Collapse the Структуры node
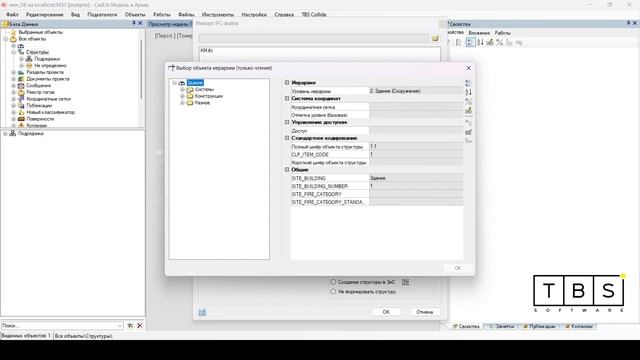The height and width of the screenshot is (360, 640). coord(13,52)
